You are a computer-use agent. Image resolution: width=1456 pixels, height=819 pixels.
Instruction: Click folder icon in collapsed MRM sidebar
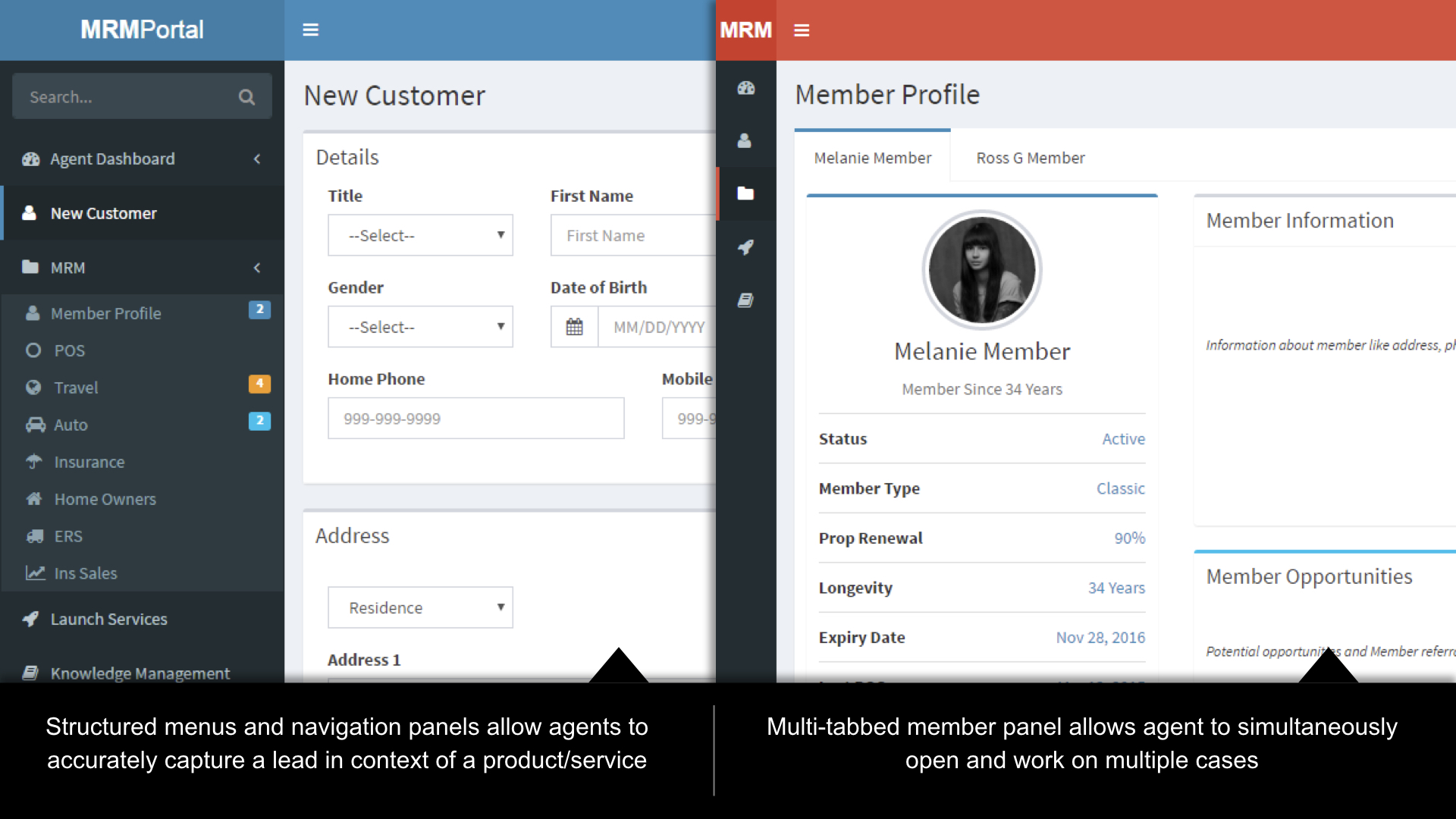[x=745, y=193]
